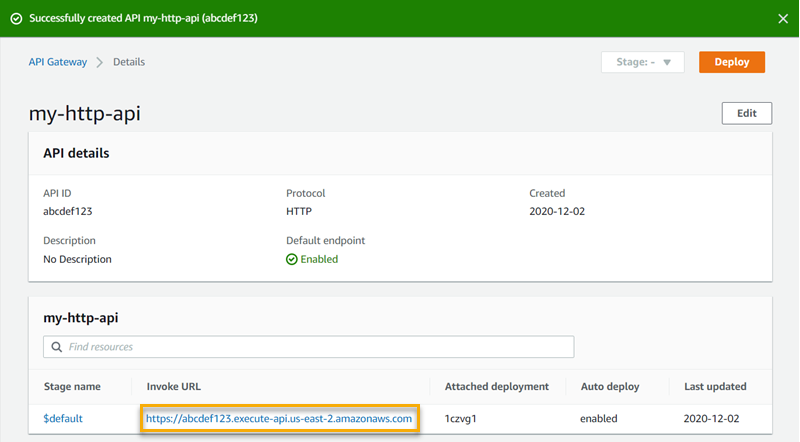Click the Successfully created API message text
The image size is (800, 442).
[x=143, y=18]
